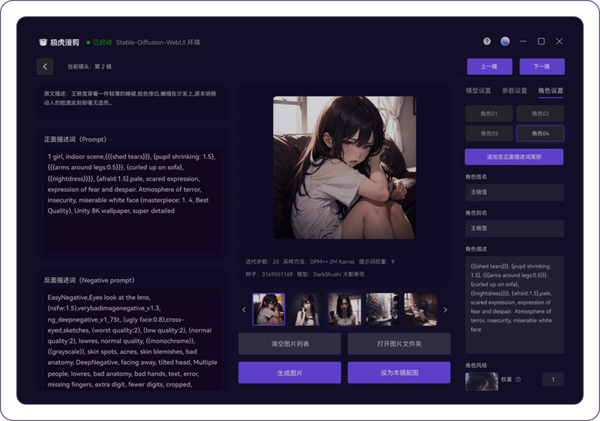600x421 pixels.
Task: Switch to 模型设置 tab
Action: pos(480,90)
